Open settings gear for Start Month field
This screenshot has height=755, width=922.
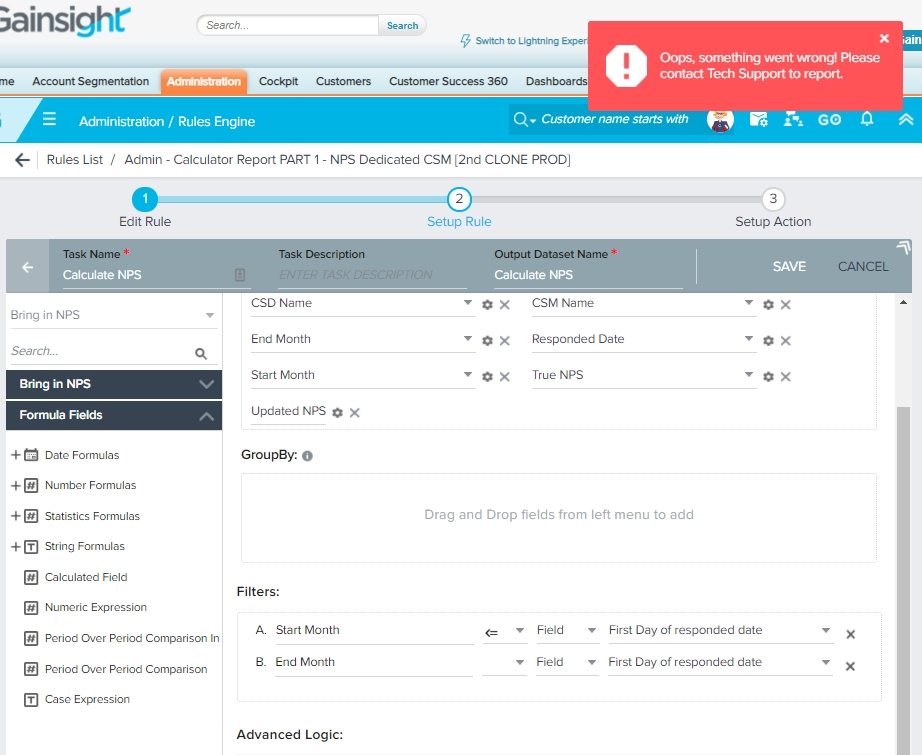(487, 376)
